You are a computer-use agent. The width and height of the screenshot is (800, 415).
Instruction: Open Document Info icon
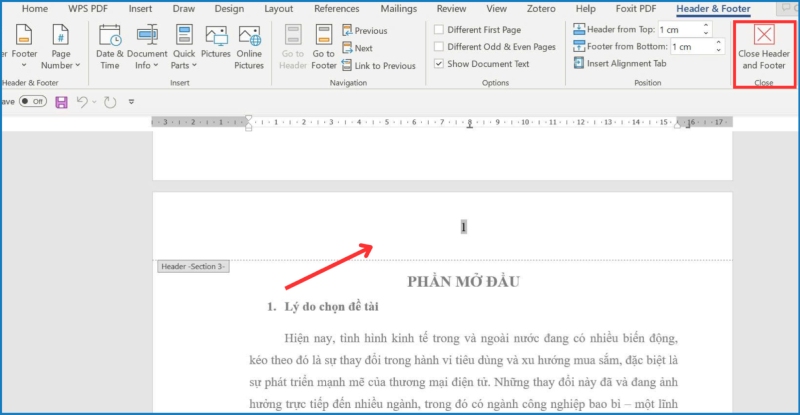coord(147,35)
